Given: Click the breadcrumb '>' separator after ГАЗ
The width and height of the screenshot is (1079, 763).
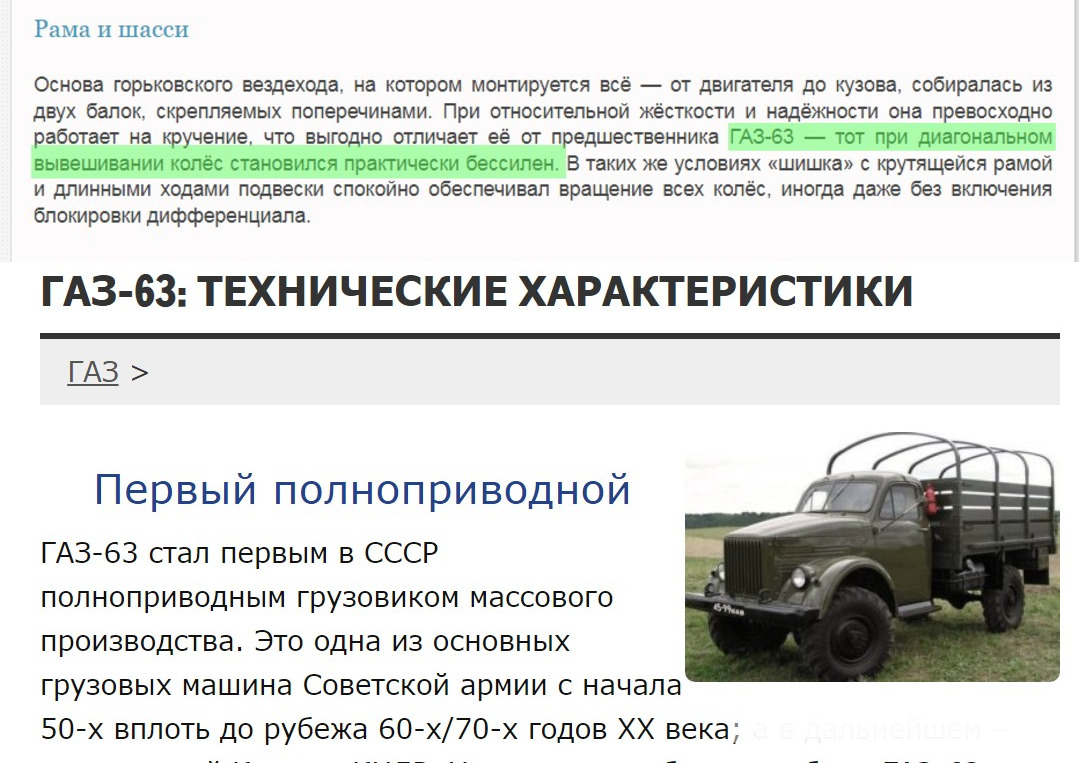Looking at the screenshot, I should (x=139, y=373).
